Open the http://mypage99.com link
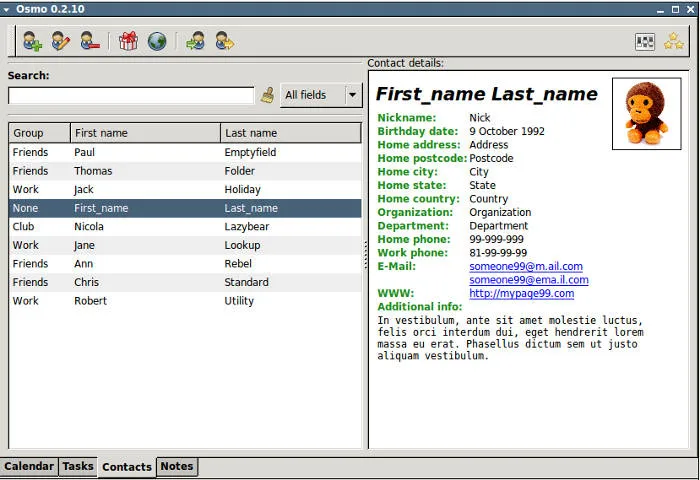 [521, 293]
